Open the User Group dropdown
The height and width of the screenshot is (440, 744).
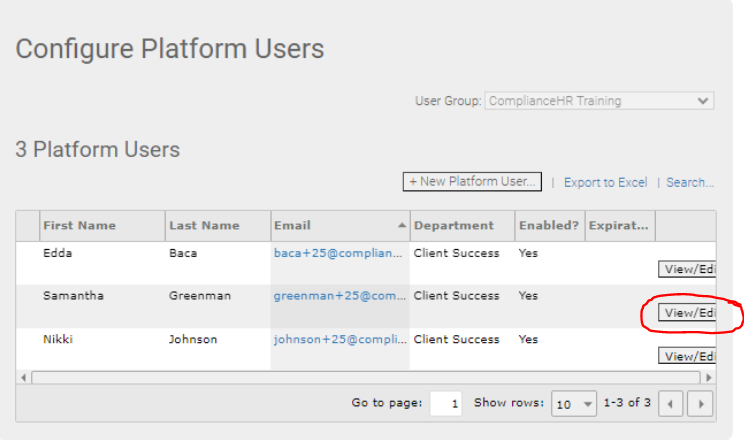tap(599, 101)
